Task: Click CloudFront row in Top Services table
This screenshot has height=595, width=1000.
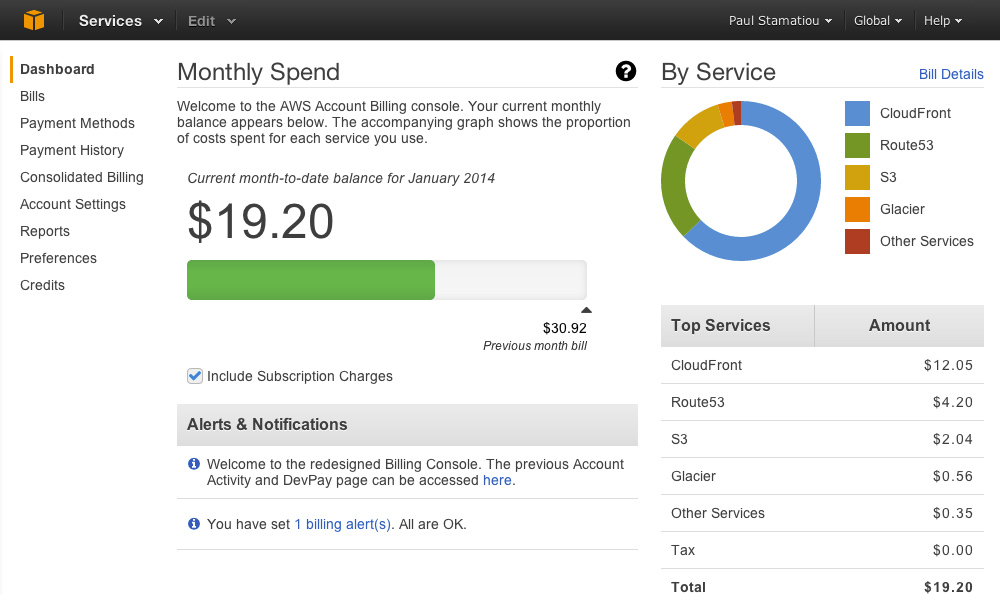Action: tap(822, 365)
